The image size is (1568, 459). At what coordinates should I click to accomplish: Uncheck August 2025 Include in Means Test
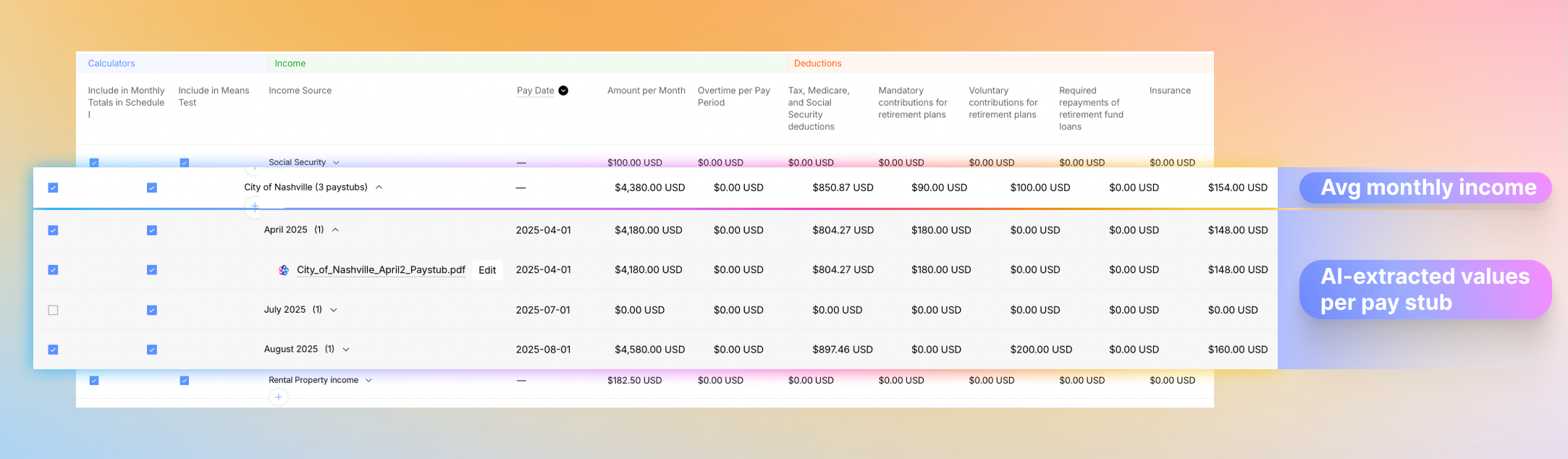click(152, 350)
